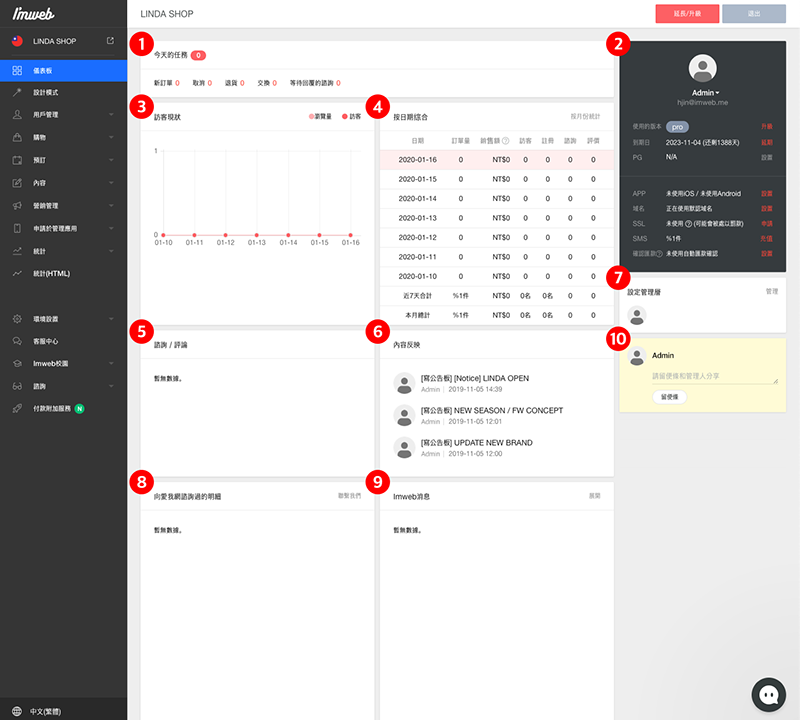
Task: Click the 2020-01-16 row in daily table
Action: (496, 160)
